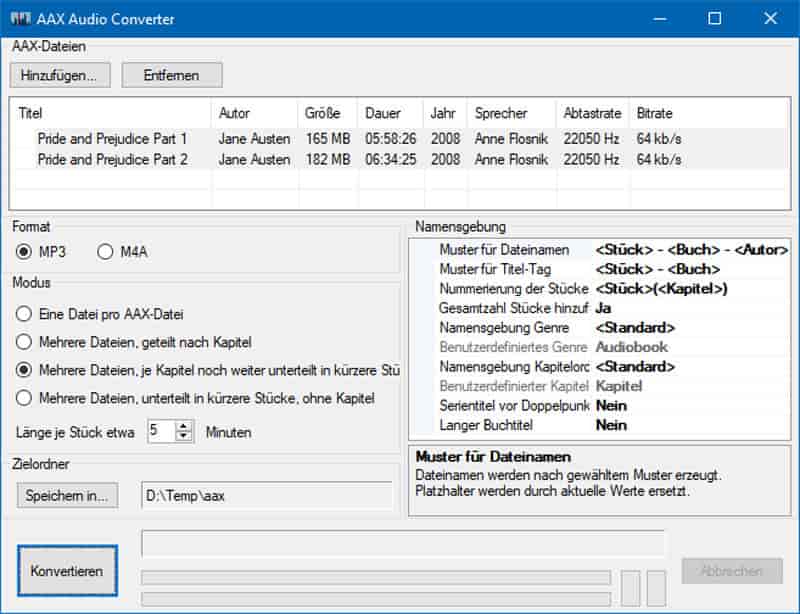Click the Hinzufügen button to add files

(x=59, y=74)
